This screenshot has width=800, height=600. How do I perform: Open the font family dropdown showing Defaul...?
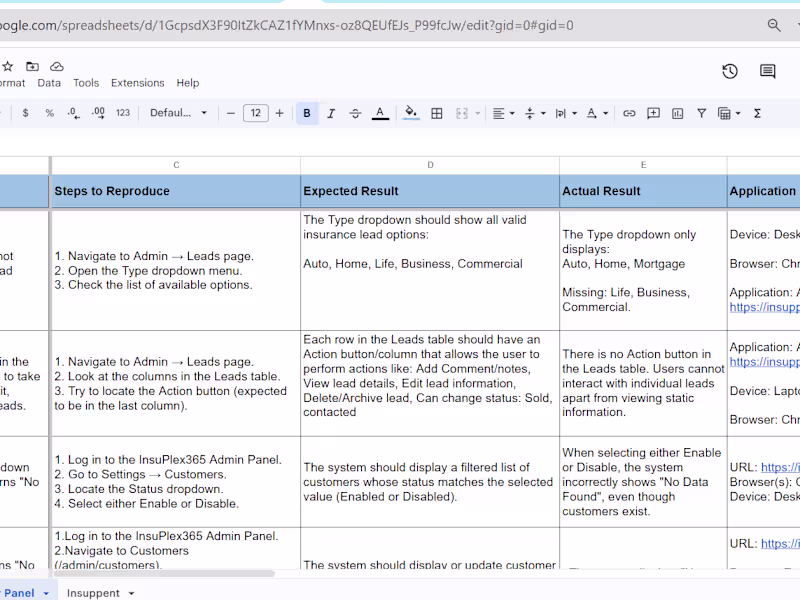[178, 113]
